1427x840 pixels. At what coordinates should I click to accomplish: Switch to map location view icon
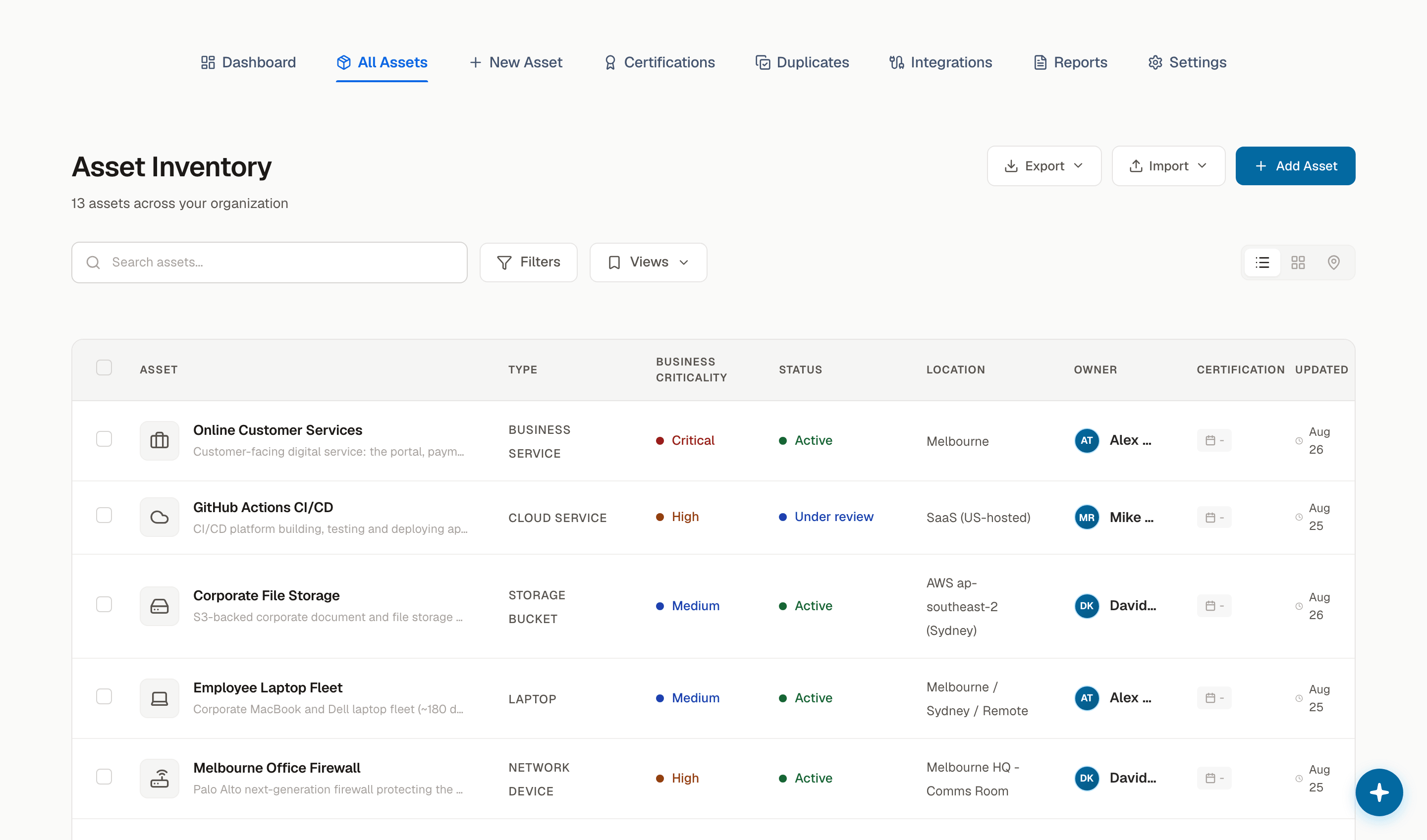pyautogui.click(x=1333, y=262)
